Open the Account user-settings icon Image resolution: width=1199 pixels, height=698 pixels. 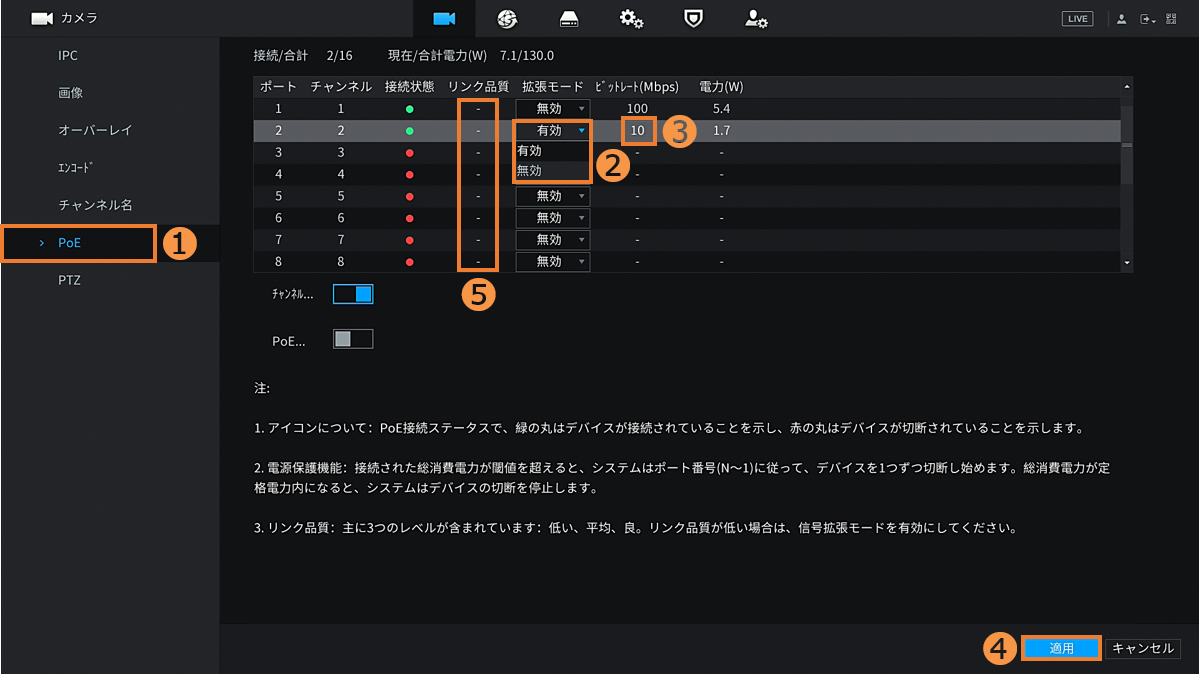pos(756,18)
